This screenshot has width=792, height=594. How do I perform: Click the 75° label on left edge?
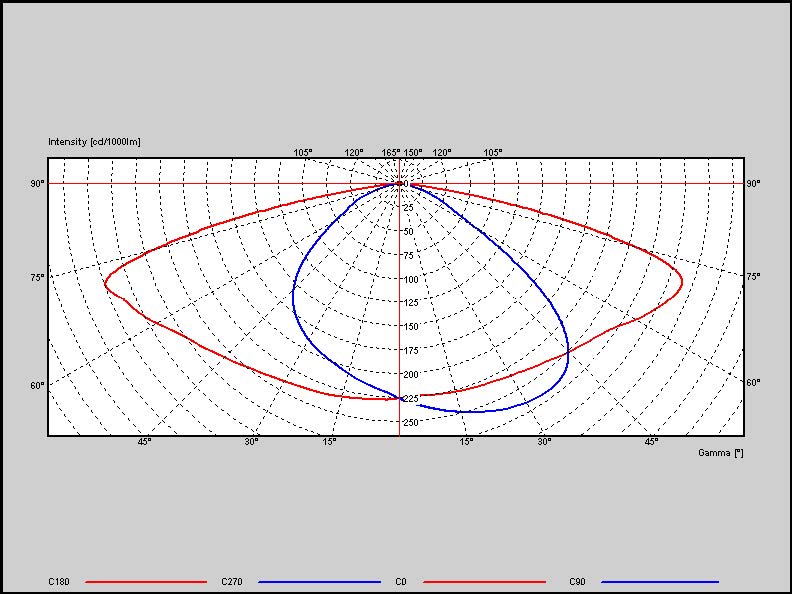click(37, 277)
